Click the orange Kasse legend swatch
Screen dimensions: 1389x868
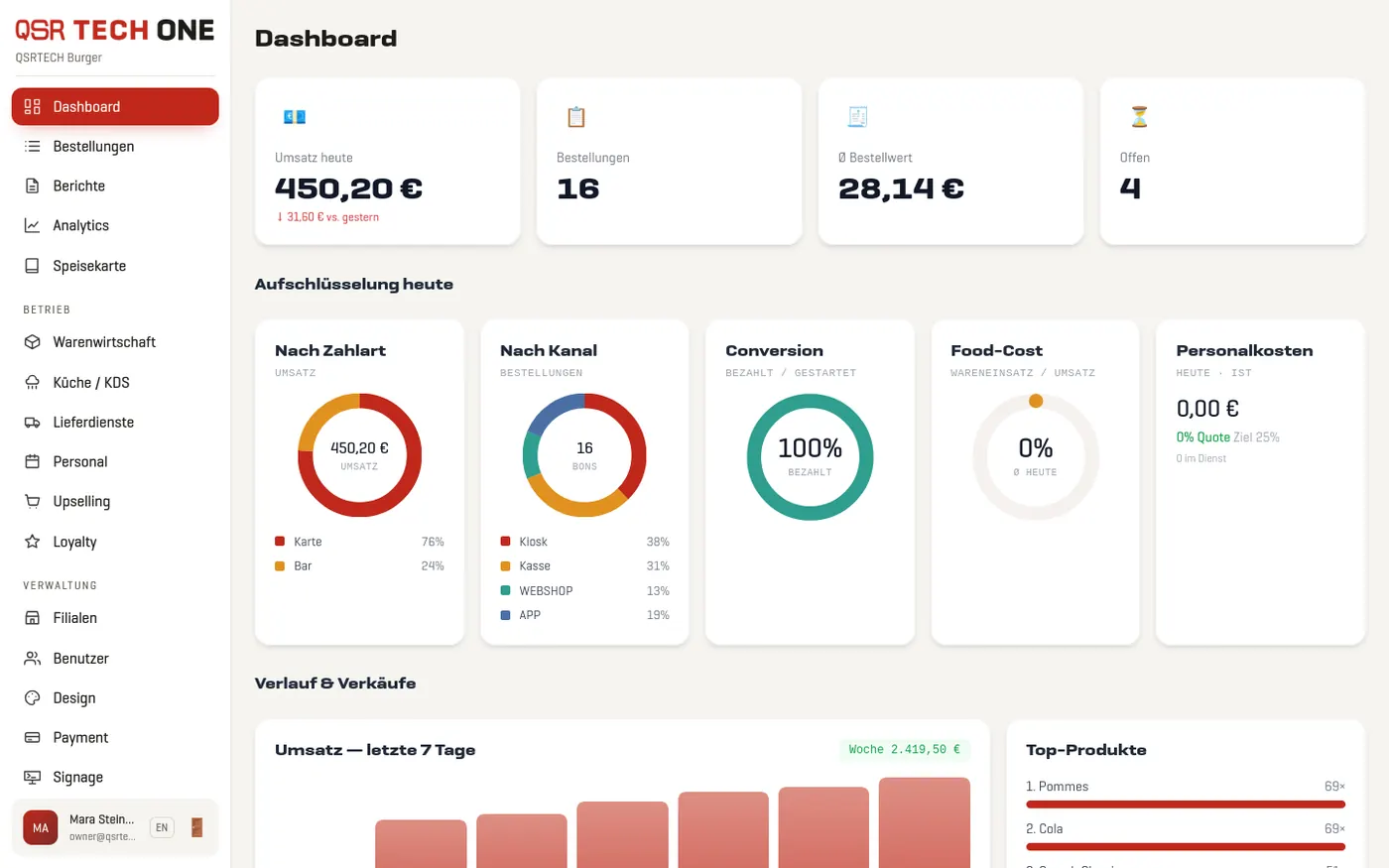point(505,566)
